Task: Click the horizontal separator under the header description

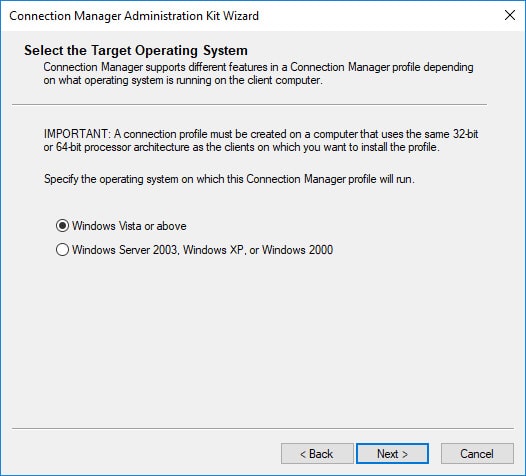Action: [249, 105]
